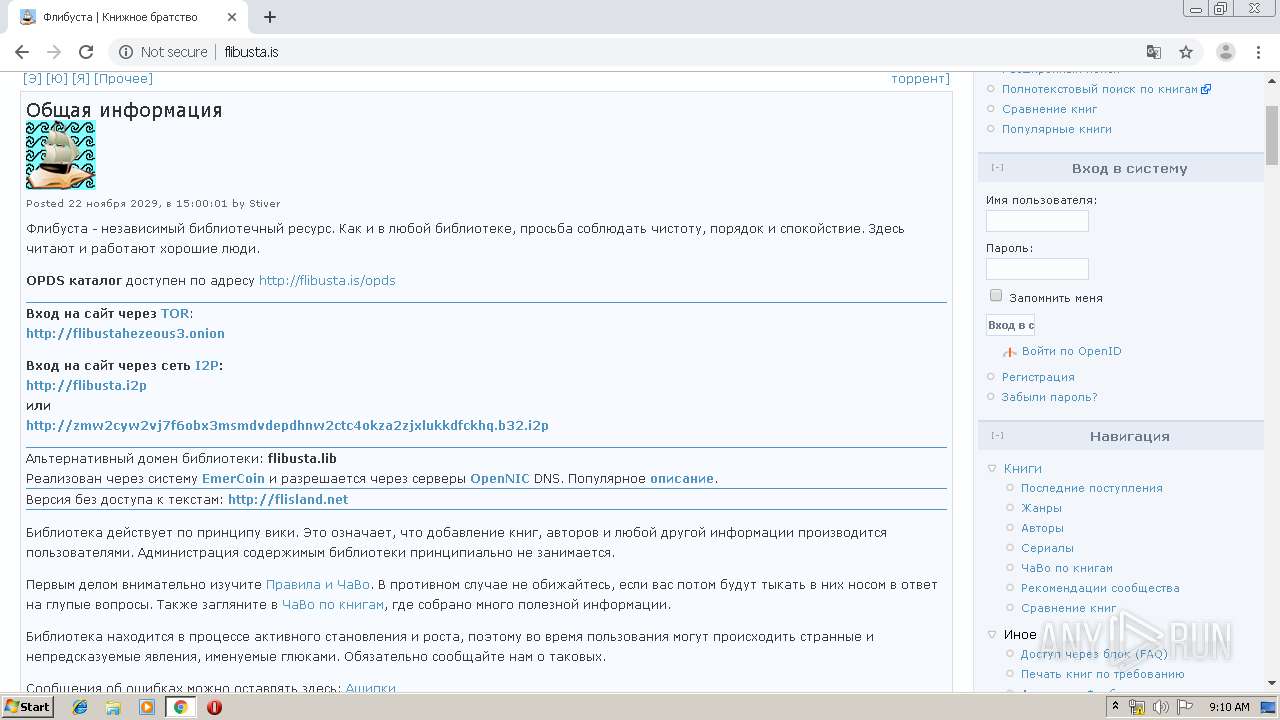Open the Регистрация link
Viewport: 1280px width, 720px height.
tap(1038, 377)
